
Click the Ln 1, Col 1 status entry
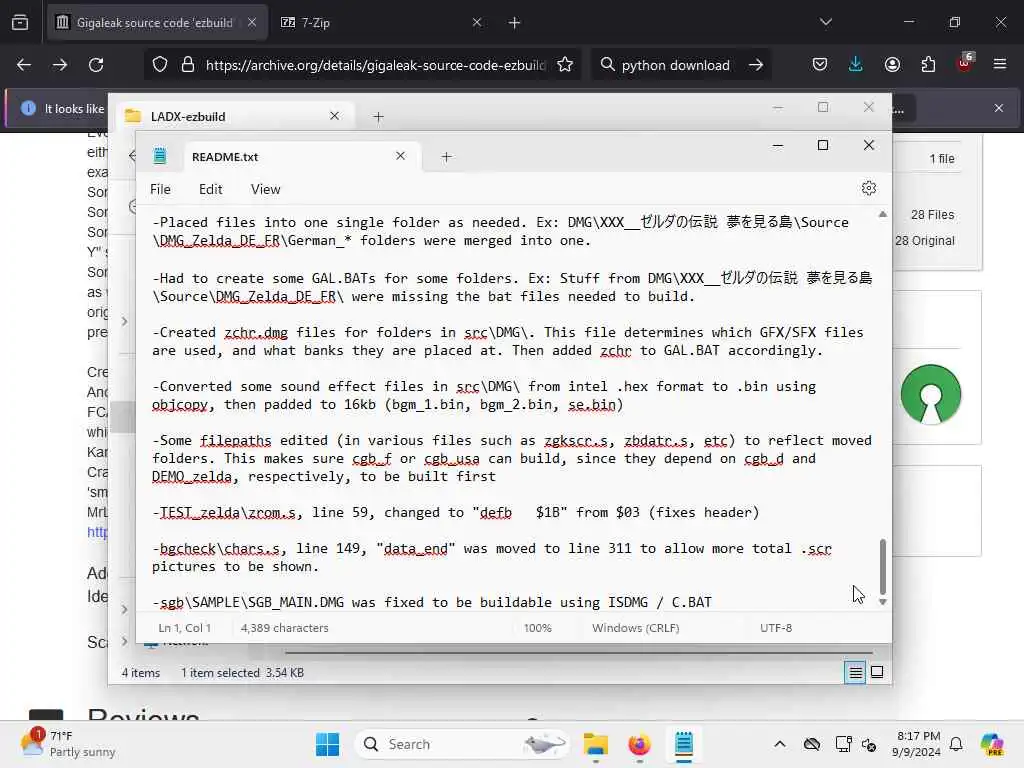click(184, 628)
